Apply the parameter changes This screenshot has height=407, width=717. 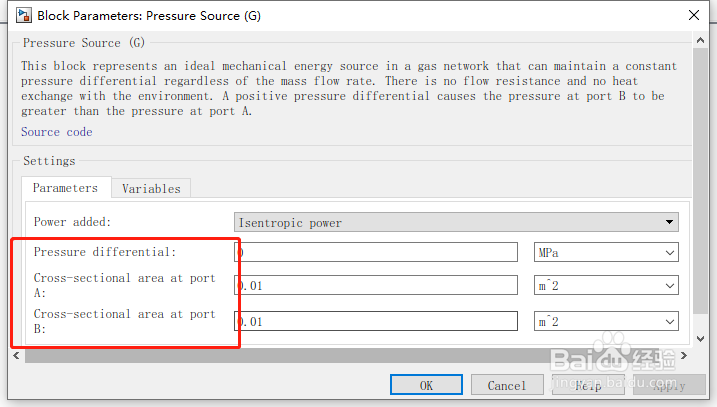coord(669,385)
